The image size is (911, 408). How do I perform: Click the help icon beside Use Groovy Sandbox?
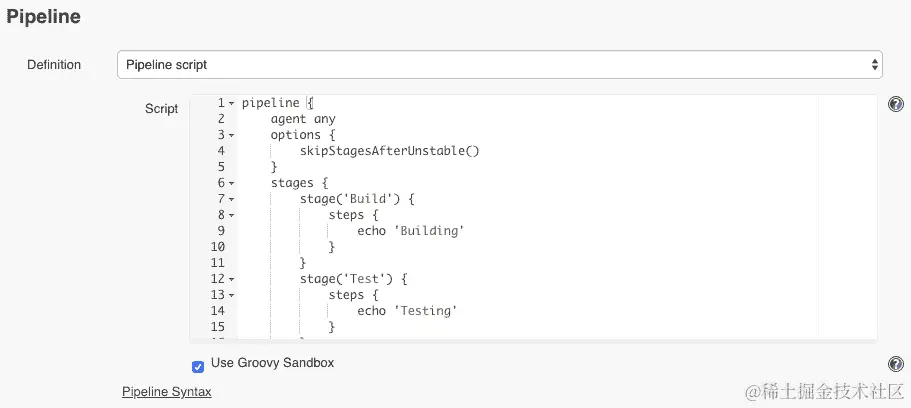tap(896, 364)
